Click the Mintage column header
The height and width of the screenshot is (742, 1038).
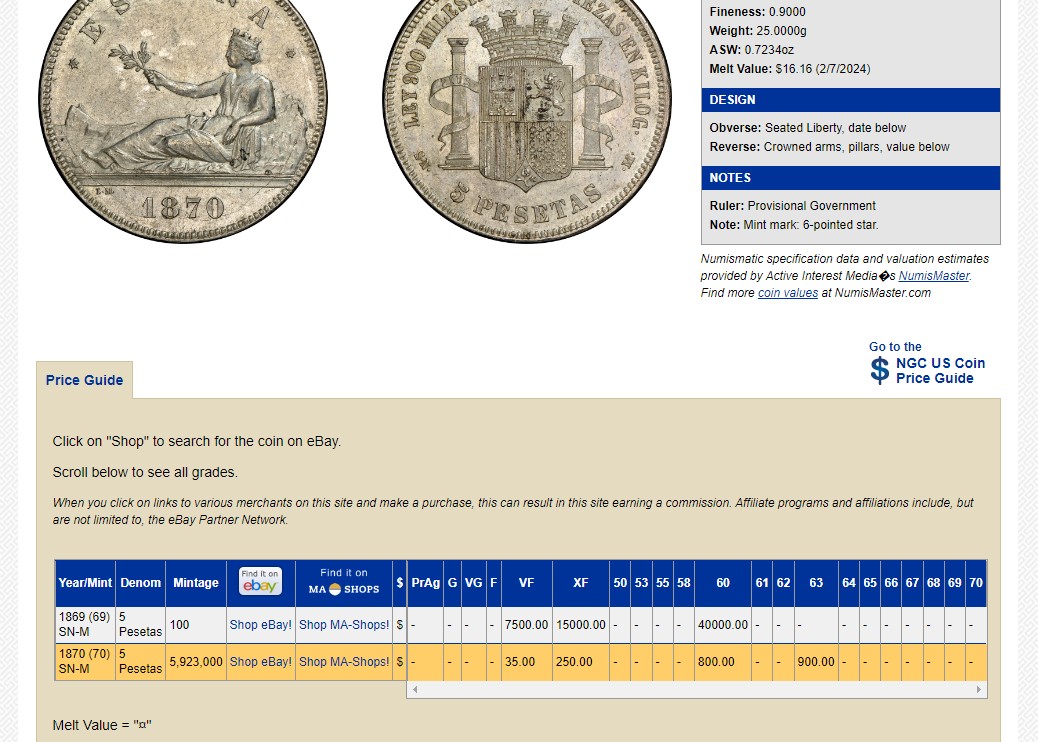(196, 583)
